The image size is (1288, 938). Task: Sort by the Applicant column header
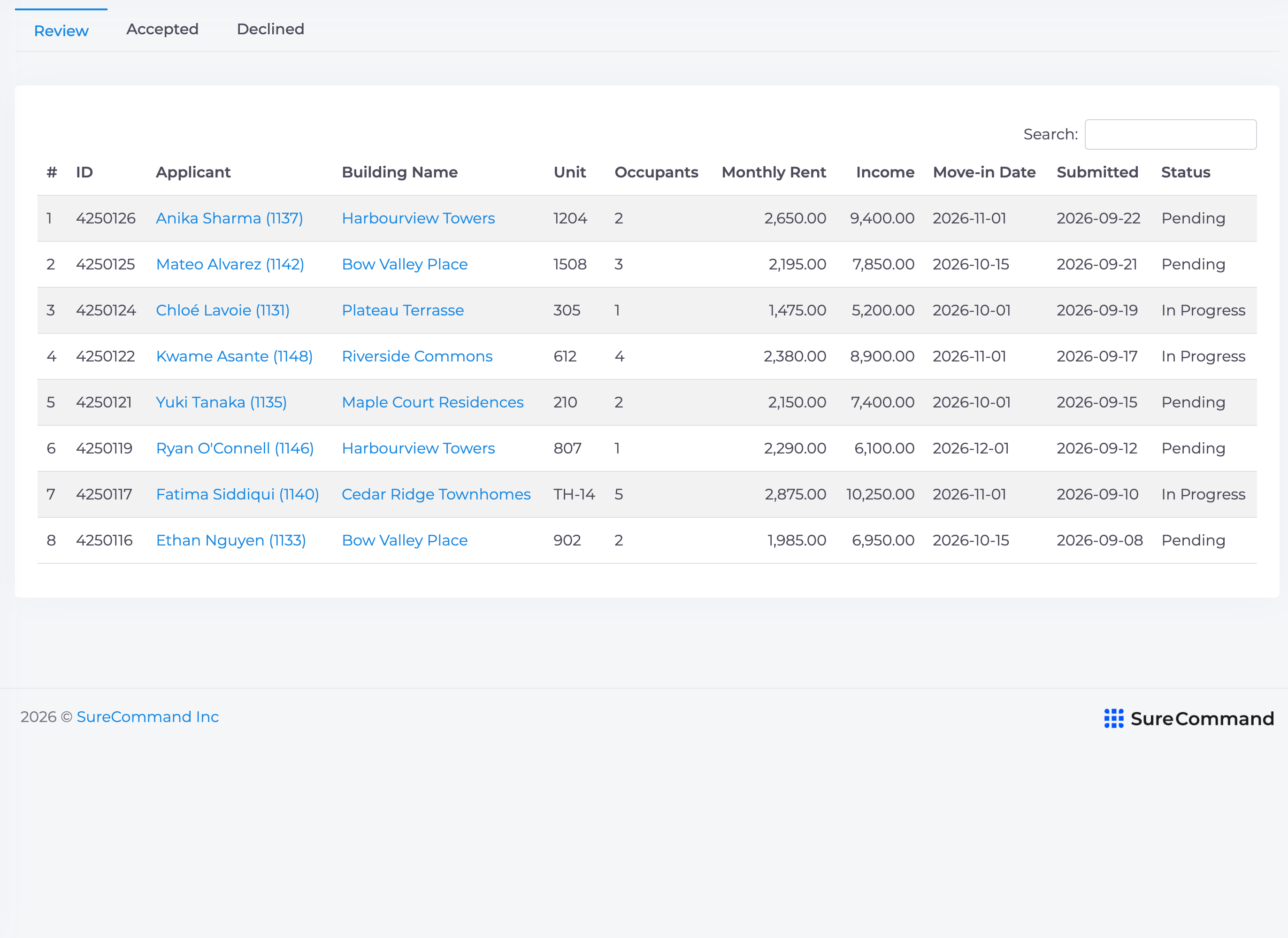click(x=193, y=172)
